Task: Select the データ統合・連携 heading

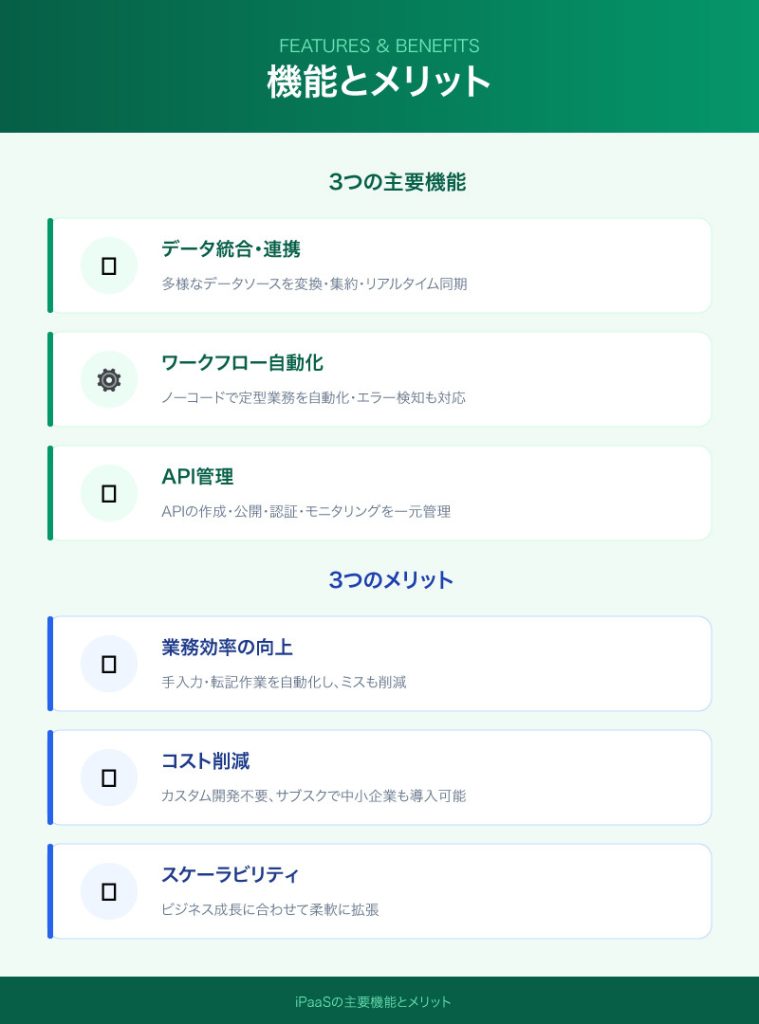Action: coord(231,249)
